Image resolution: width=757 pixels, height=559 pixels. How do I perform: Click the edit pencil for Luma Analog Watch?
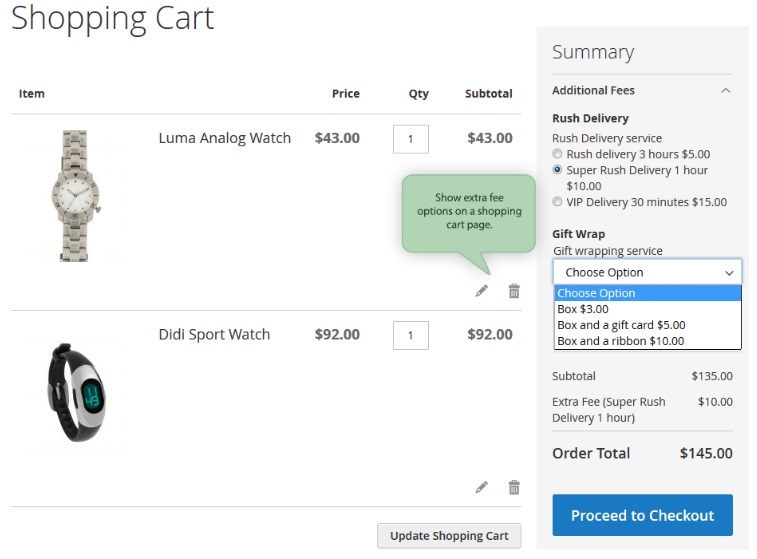click(482, 291)
